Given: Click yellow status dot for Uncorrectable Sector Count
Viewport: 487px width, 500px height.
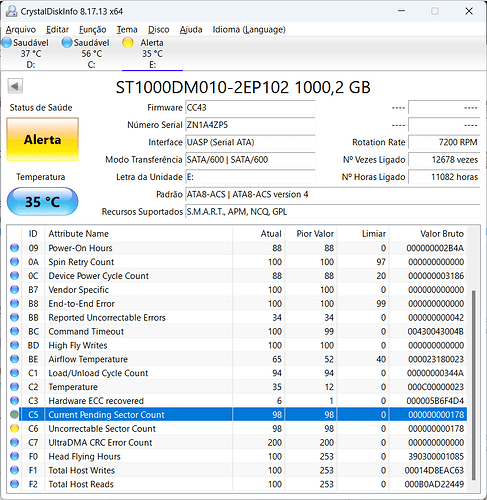Looking at the screenshot, I should tap(14, 428).
